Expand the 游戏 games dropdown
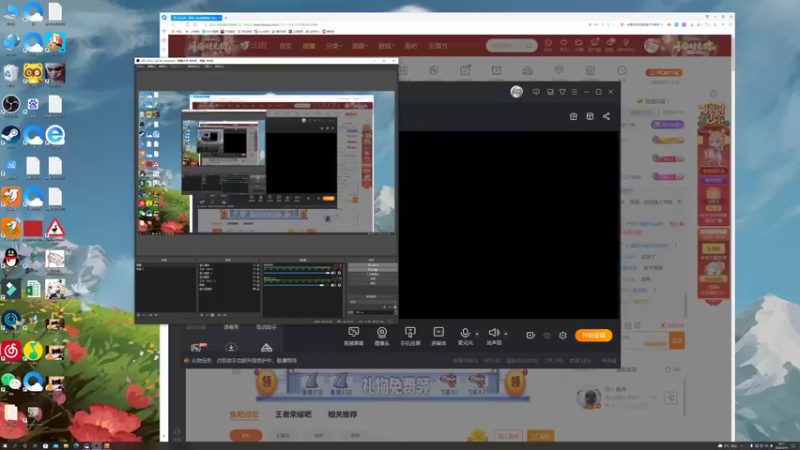This screenshot has width=800, height=450. click(386, 46)
